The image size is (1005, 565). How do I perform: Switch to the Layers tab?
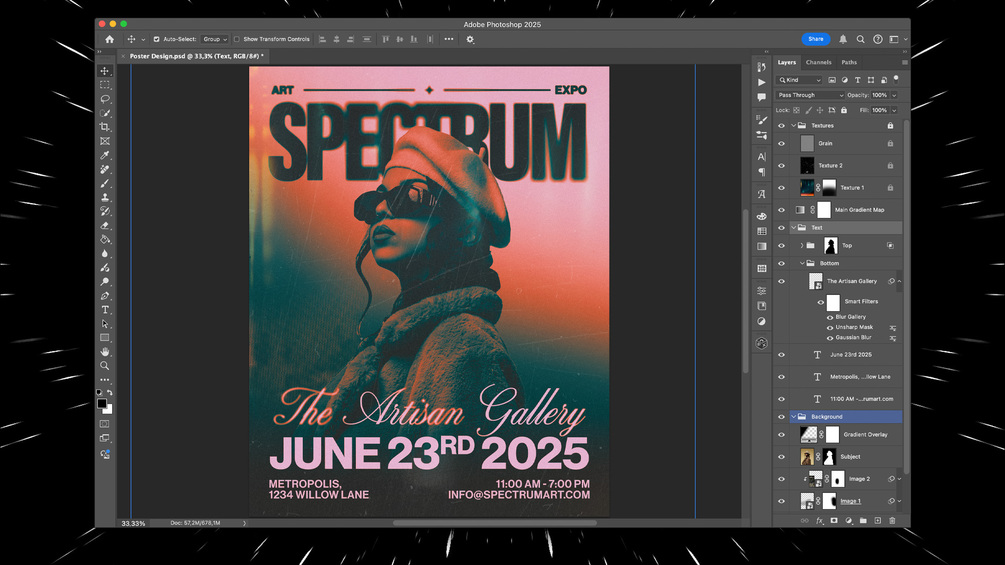786,62
